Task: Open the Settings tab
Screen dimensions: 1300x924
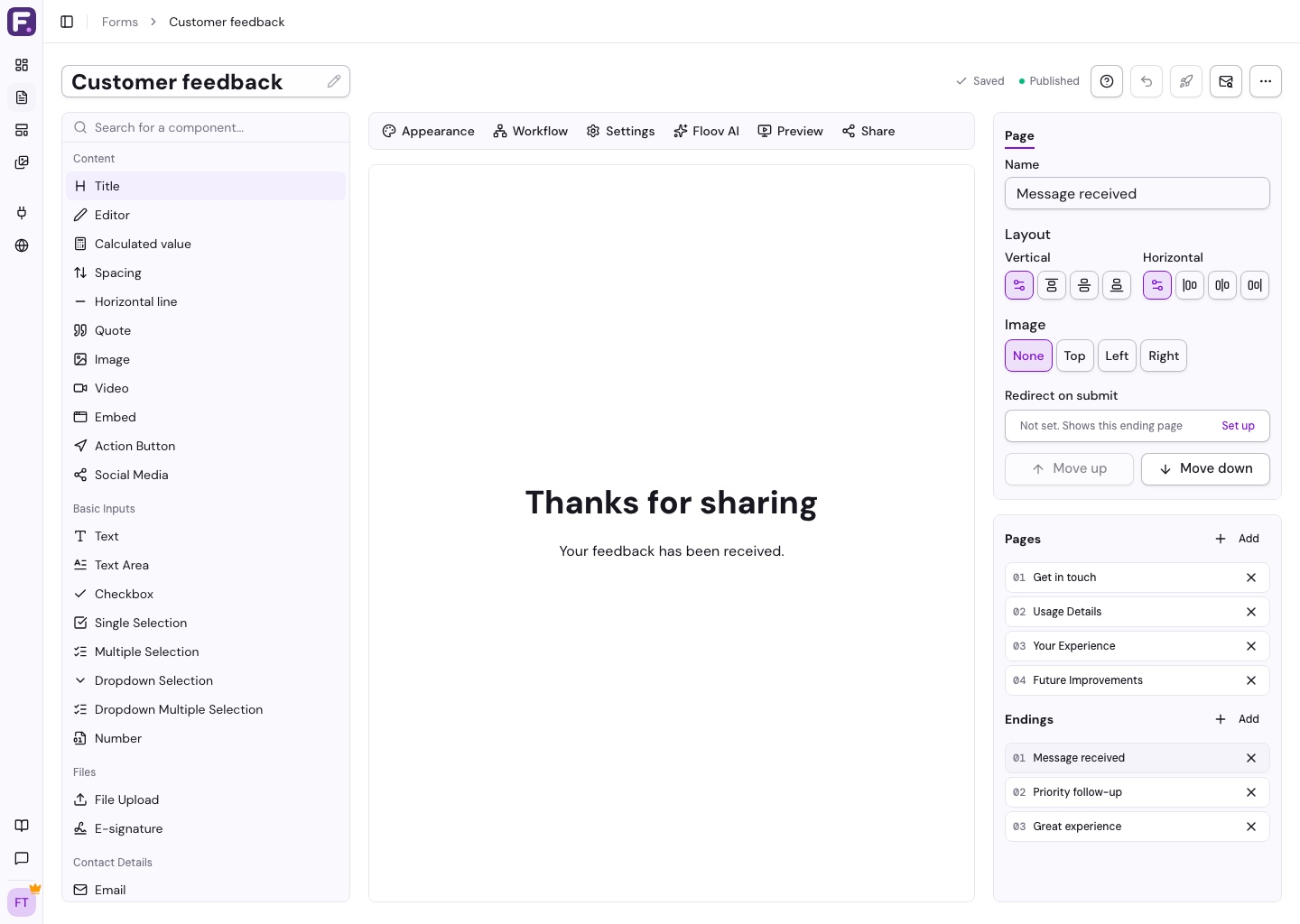Action: tap(620, 131)
